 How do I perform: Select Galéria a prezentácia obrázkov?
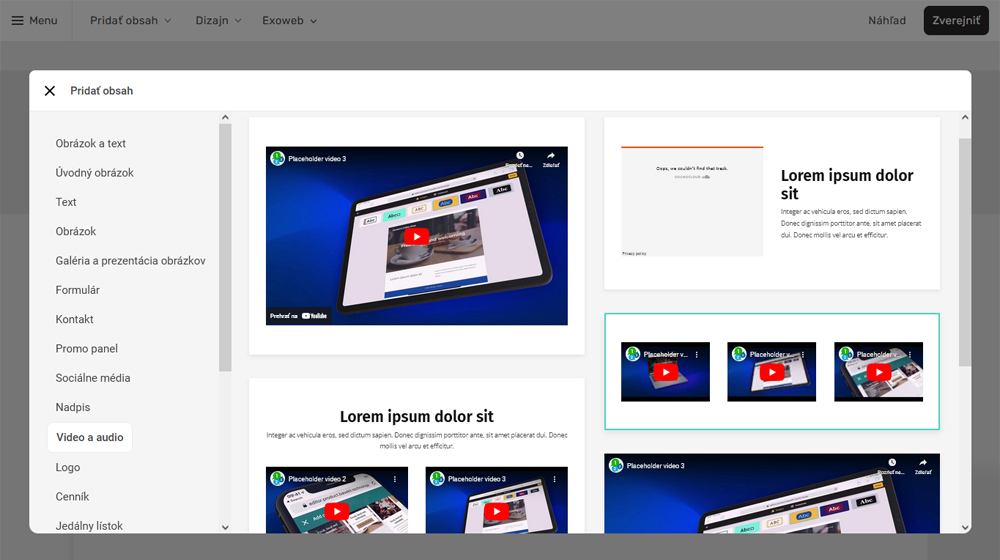pos(130,261)
